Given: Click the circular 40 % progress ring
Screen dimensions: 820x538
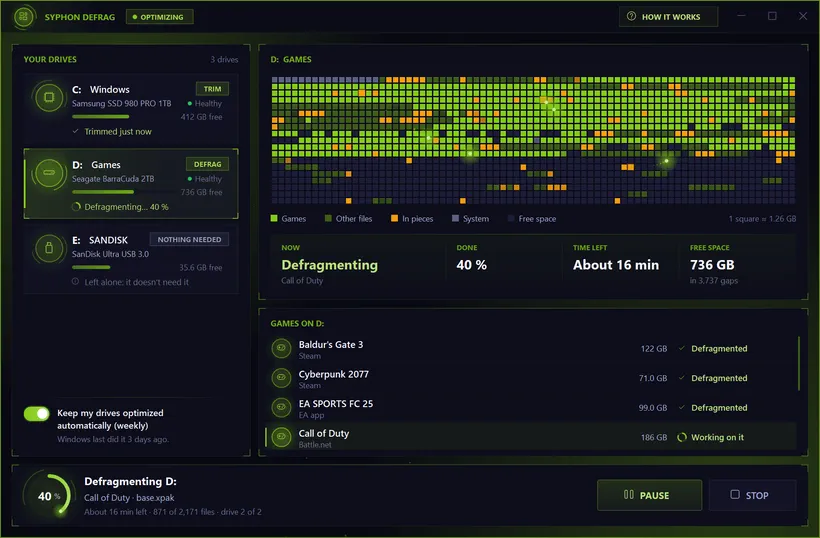Looking at the screenshot, I should 47,496.
